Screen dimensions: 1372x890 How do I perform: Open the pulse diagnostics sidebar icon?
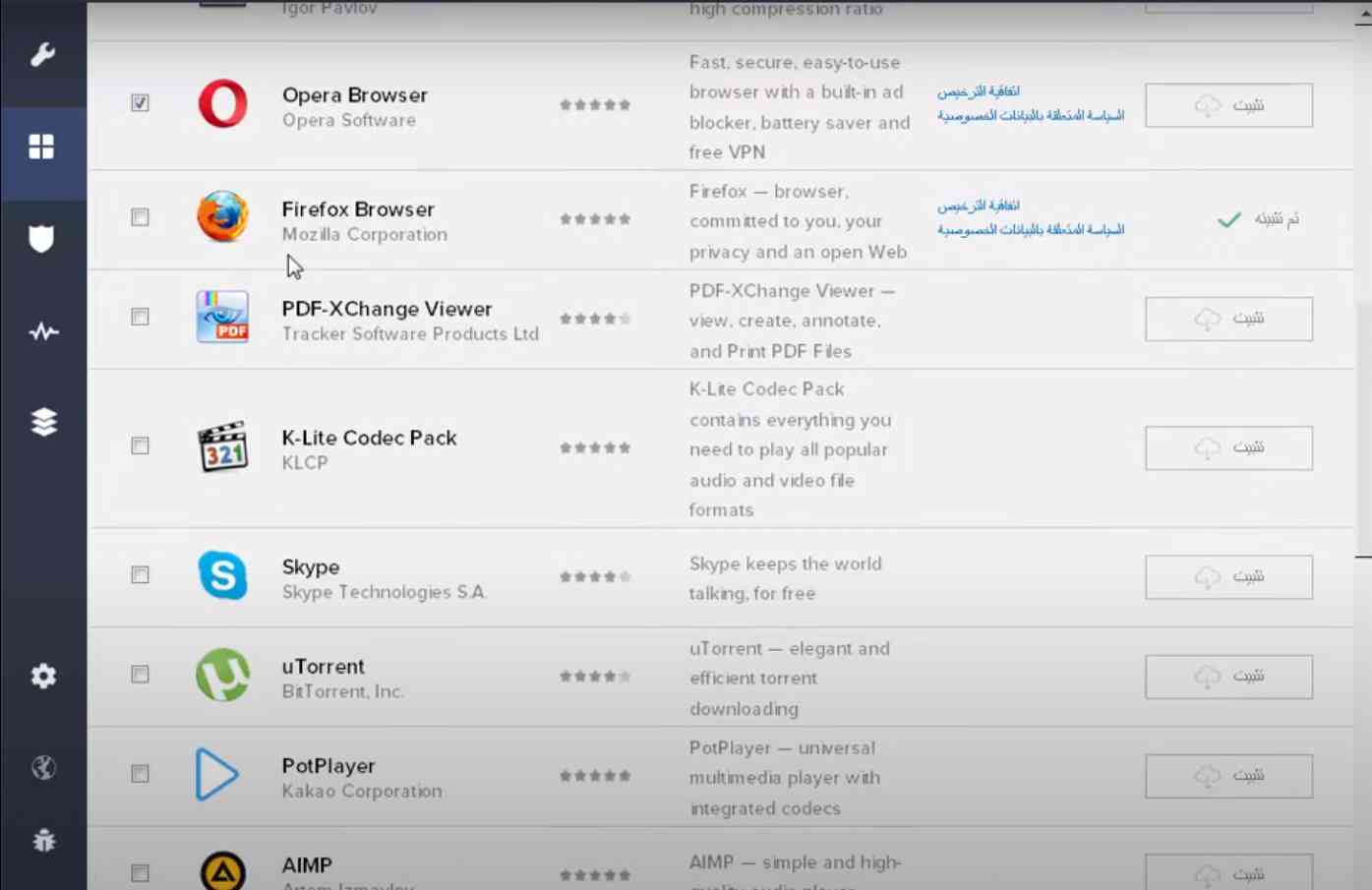(43, 331)
